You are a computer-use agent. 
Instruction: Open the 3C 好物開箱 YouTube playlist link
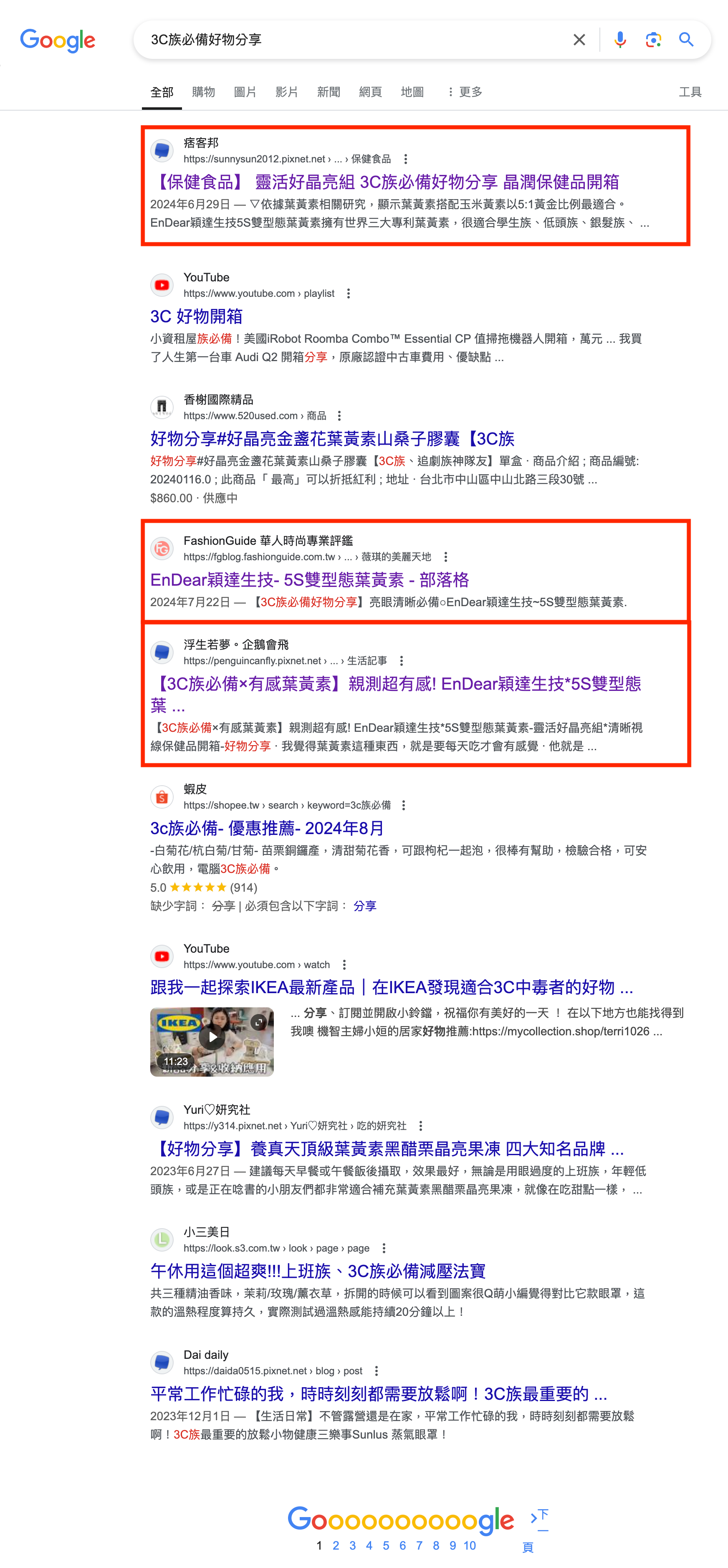point(197,316)
